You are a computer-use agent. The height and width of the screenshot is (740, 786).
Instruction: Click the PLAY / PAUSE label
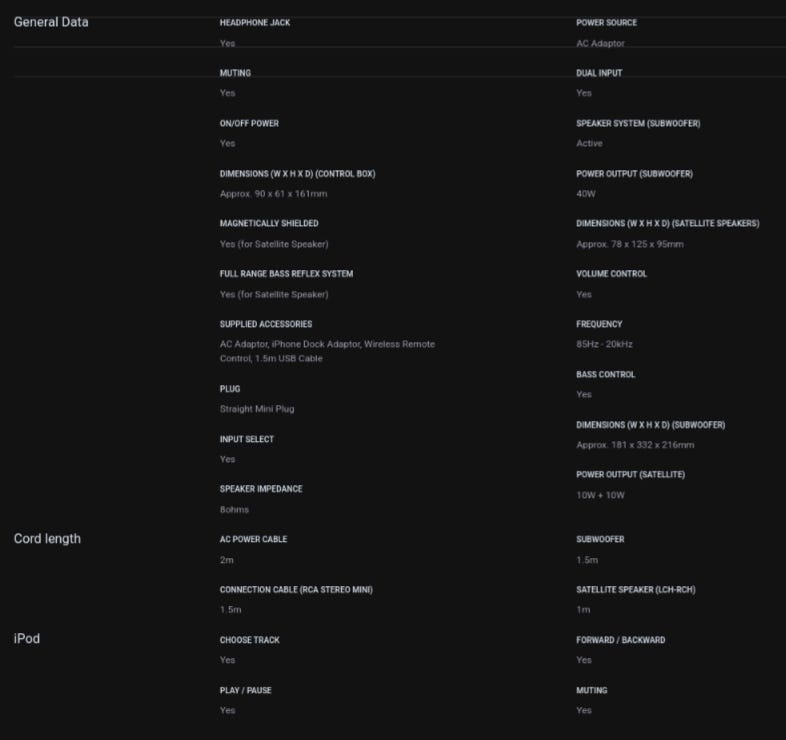point(245,690)
